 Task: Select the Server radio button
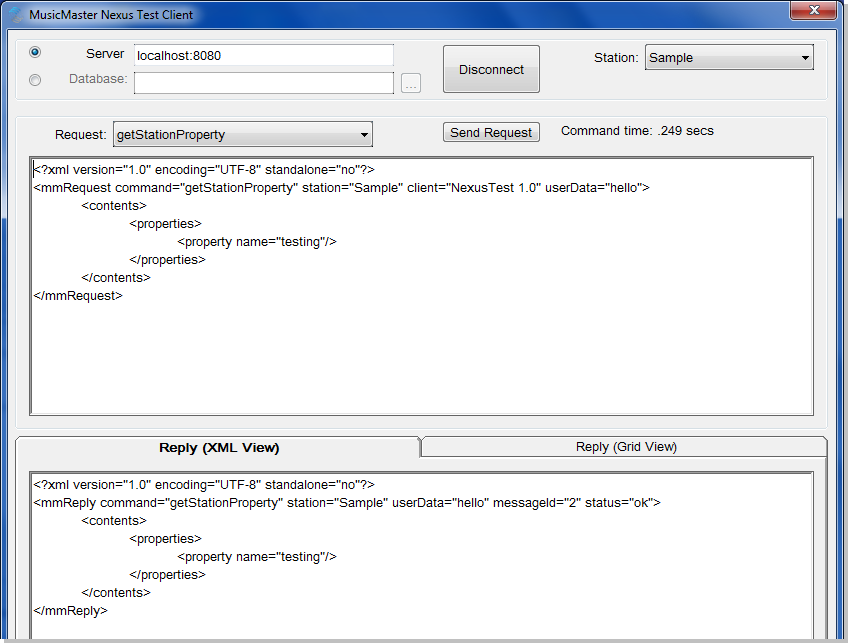[35, 52]
